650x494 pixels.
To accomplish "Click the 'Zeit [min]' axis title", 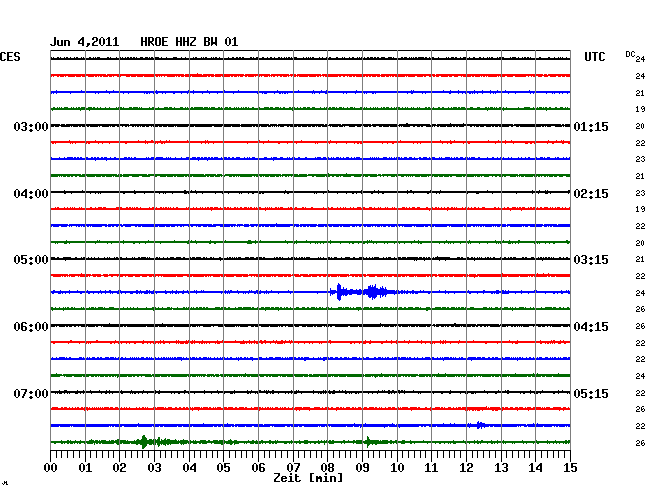I will point(308,478).
